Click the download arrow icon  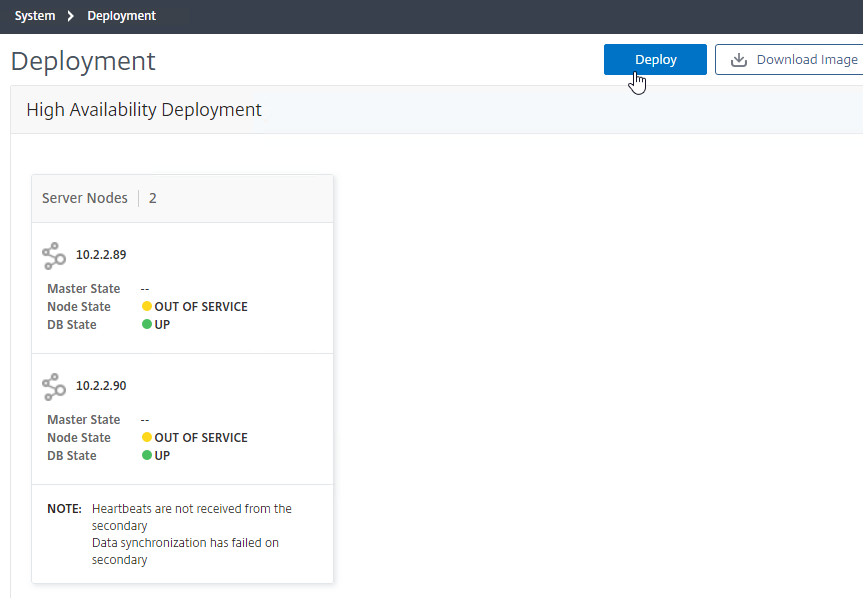[739, 59]
